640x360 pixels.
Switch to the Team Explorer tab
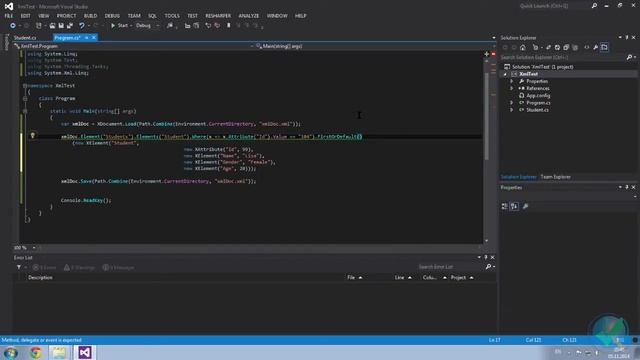coord(555,177)
